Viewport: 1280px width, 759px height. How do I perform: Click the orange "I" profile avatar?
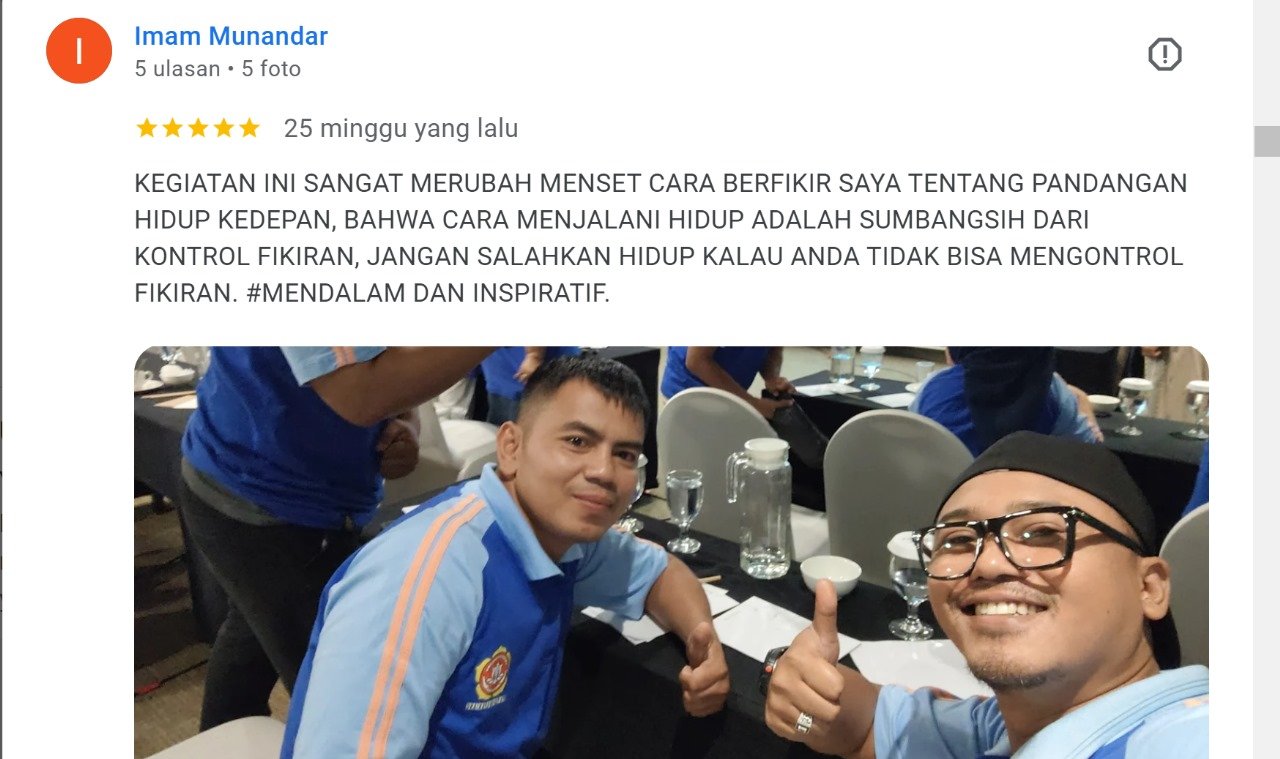coord(79,51)
